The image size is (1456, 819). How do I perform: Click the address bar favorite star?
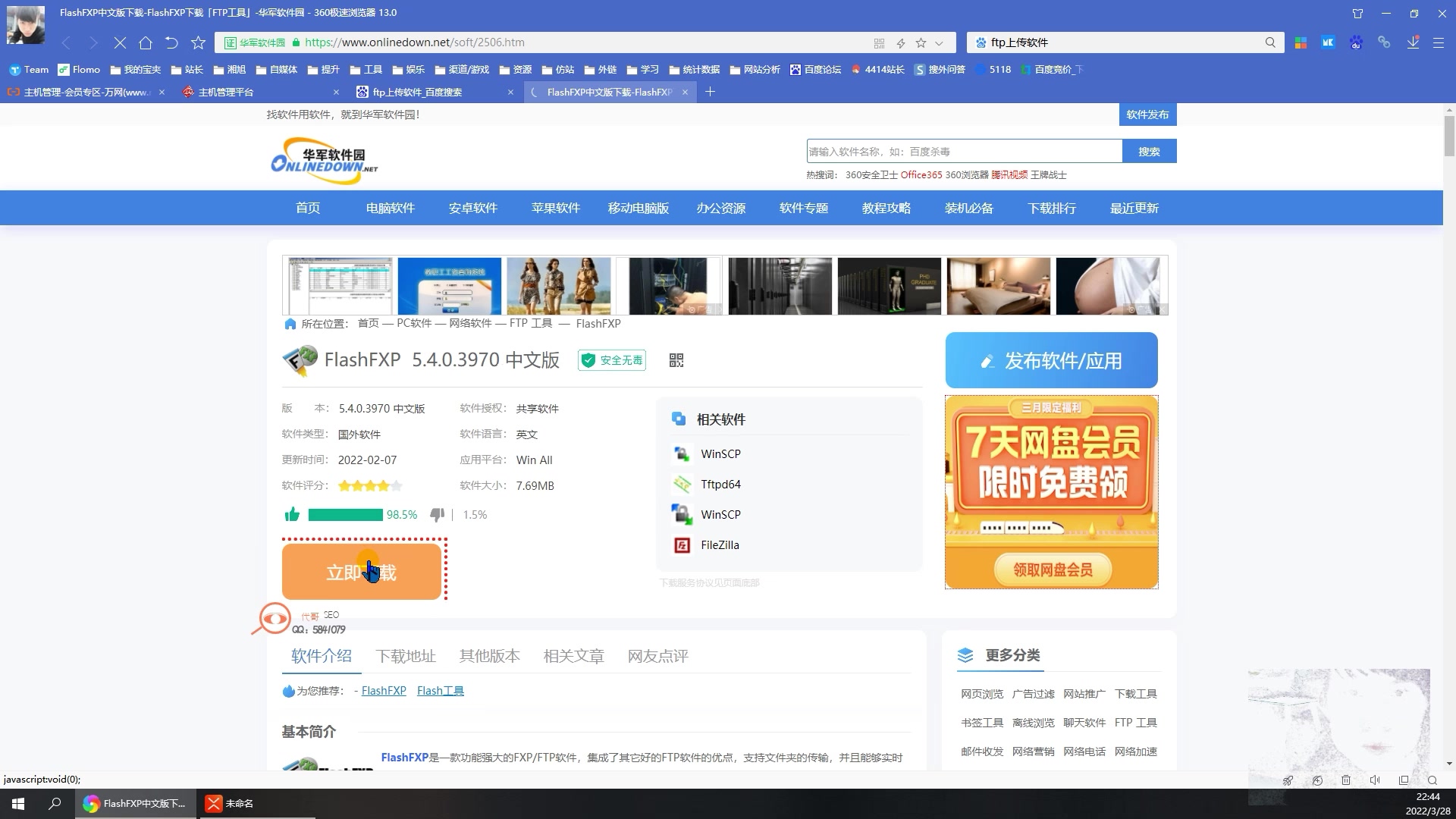pos(921,43)
